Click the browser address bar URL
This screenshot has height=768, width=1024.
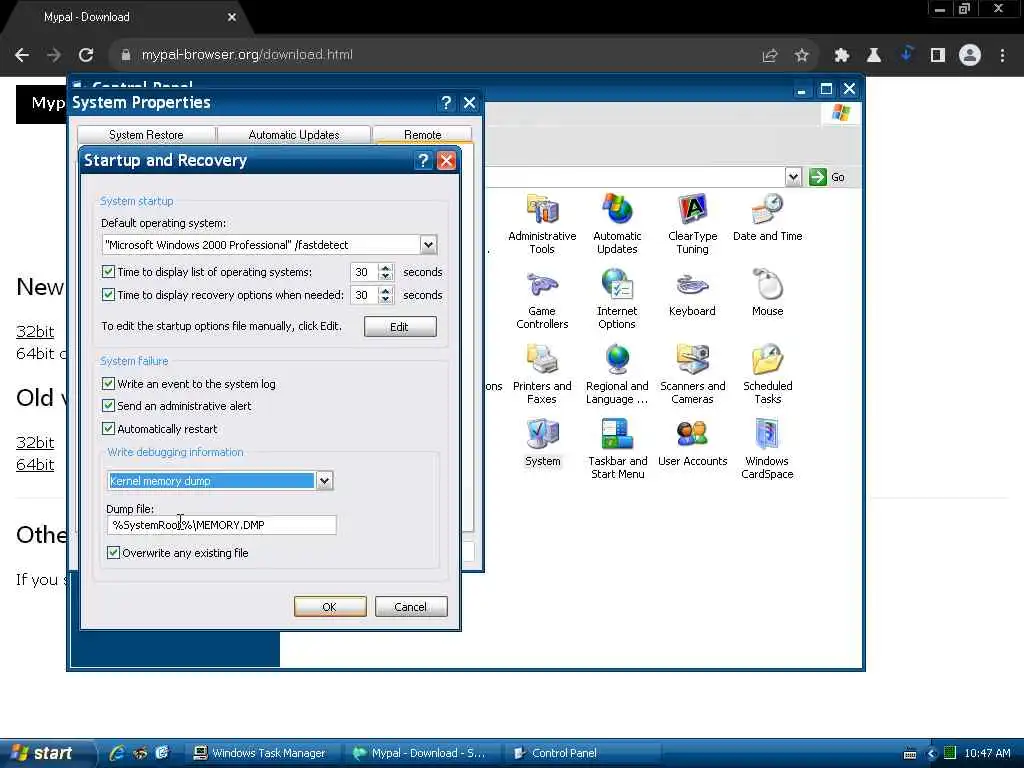click(x=247, y=55)
